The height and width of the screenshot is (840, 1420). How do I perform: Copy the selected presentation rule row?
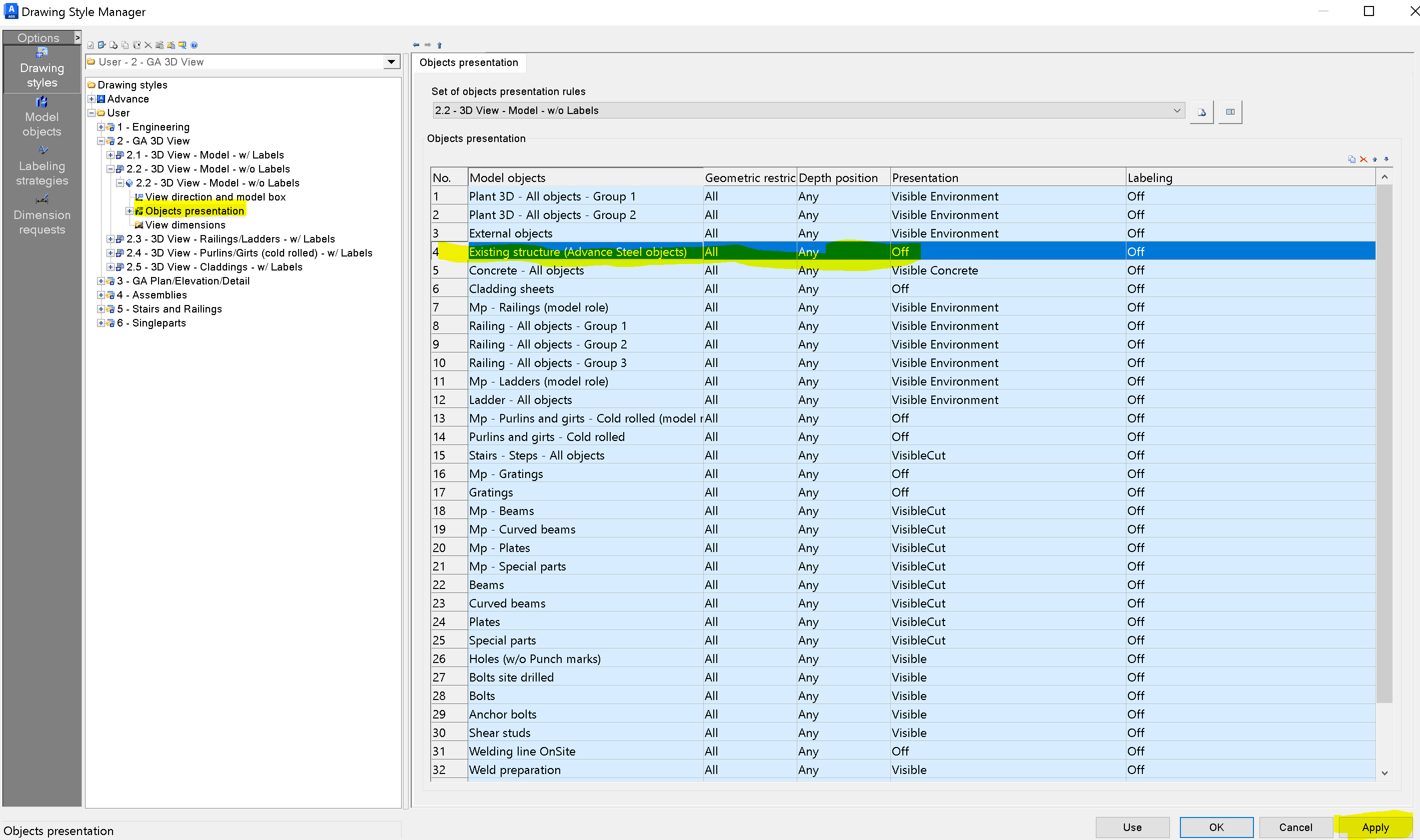[1352, 159]
